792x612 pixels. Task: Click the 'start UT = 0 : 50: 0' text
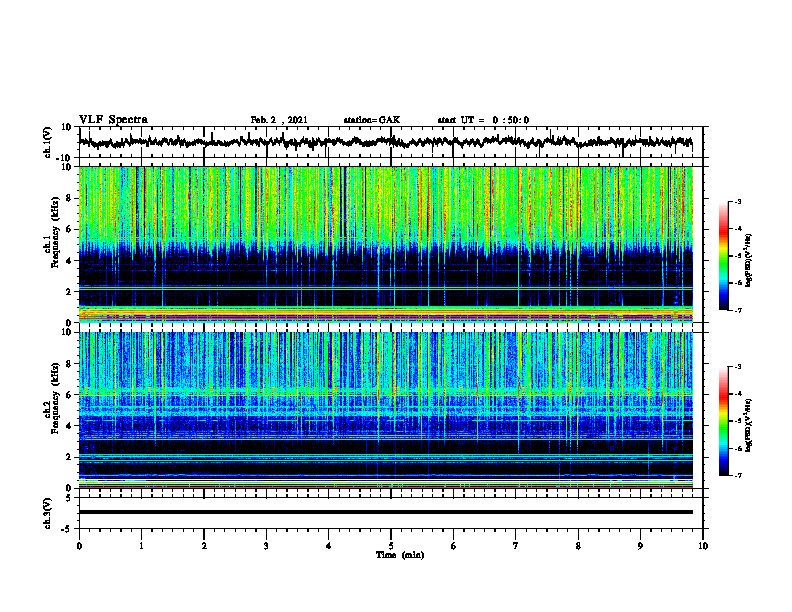pyautogui.click(x=483, y=120)
